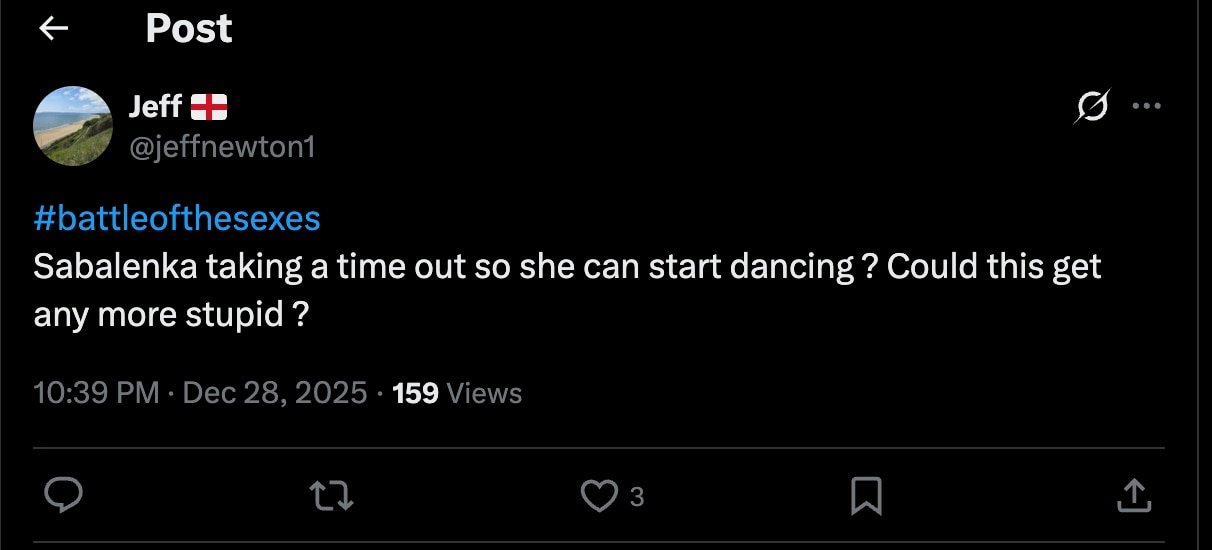The width and height of the screenshot is (1212, 550).
Task: Open Grok explain-this-post icon
Action: (1092, 106)
